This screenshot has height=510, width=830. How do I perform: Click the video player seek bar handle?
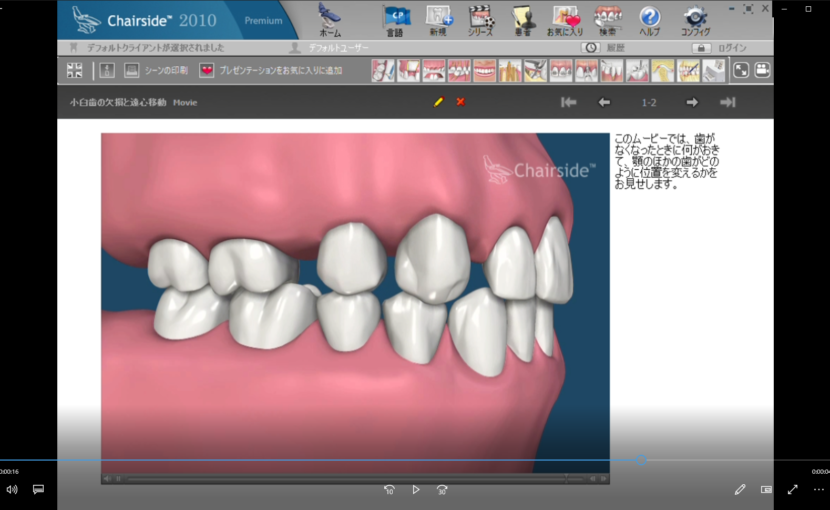[x=641, y=460]
